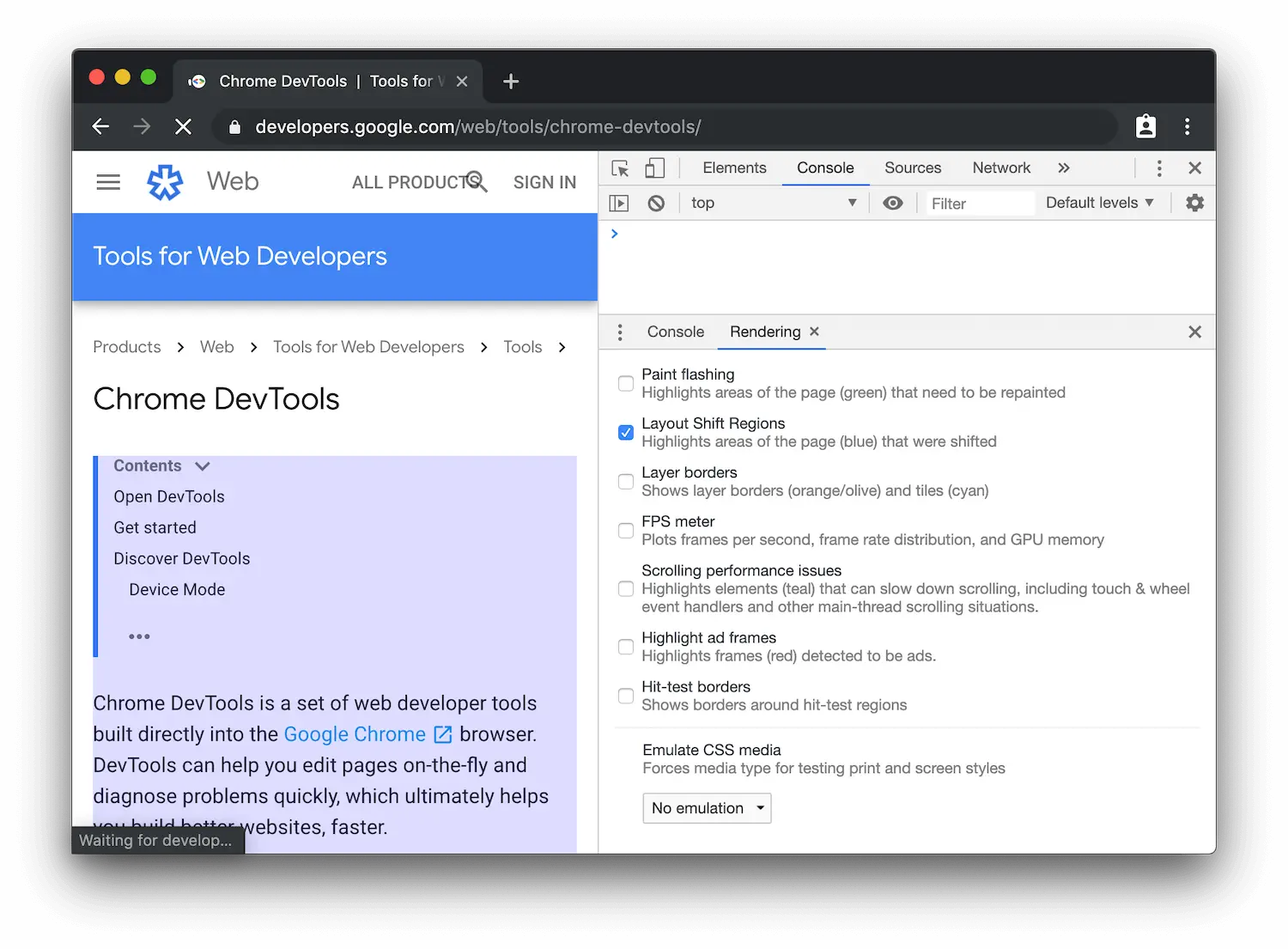The image size is (1288, 949).
Task: Stop loading the page with X button
Action: click(x=183, y=127)
